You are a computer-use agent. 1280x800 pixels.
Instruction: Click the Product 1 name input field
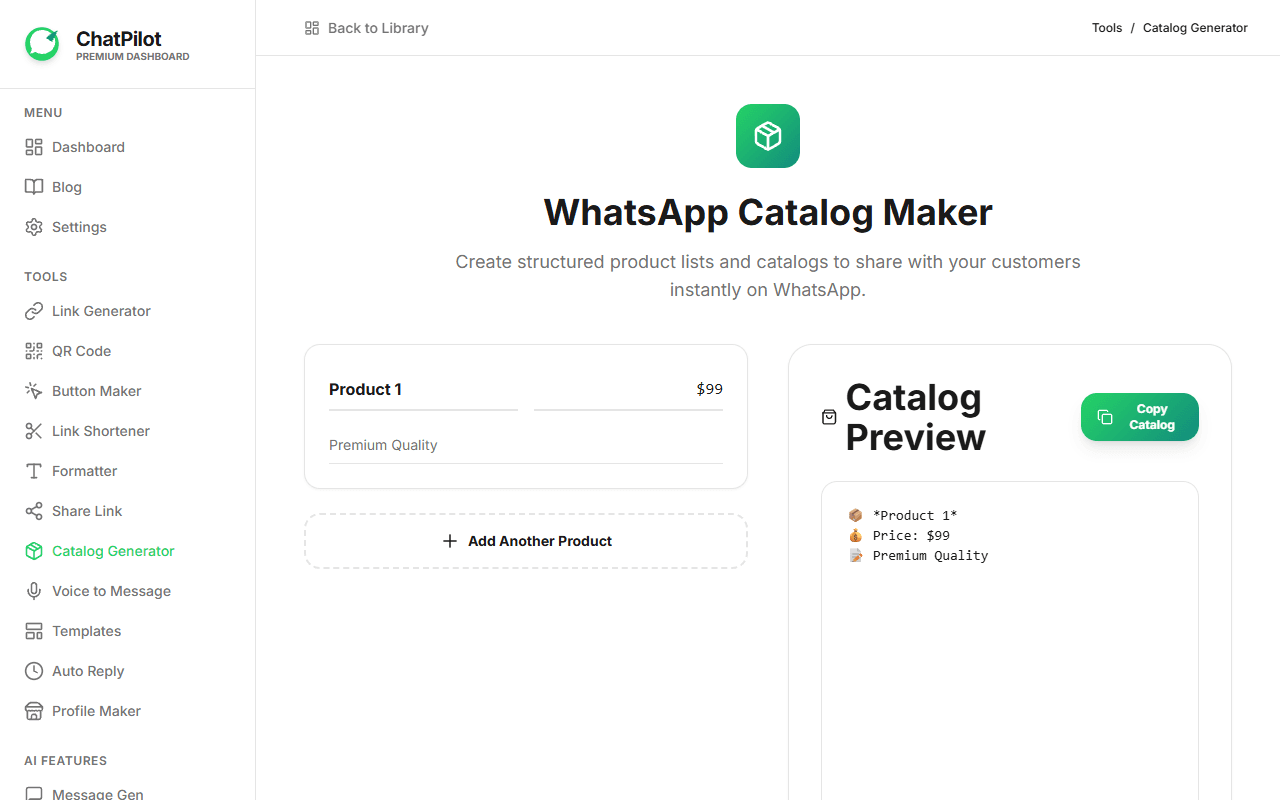[x=420, y=389]
